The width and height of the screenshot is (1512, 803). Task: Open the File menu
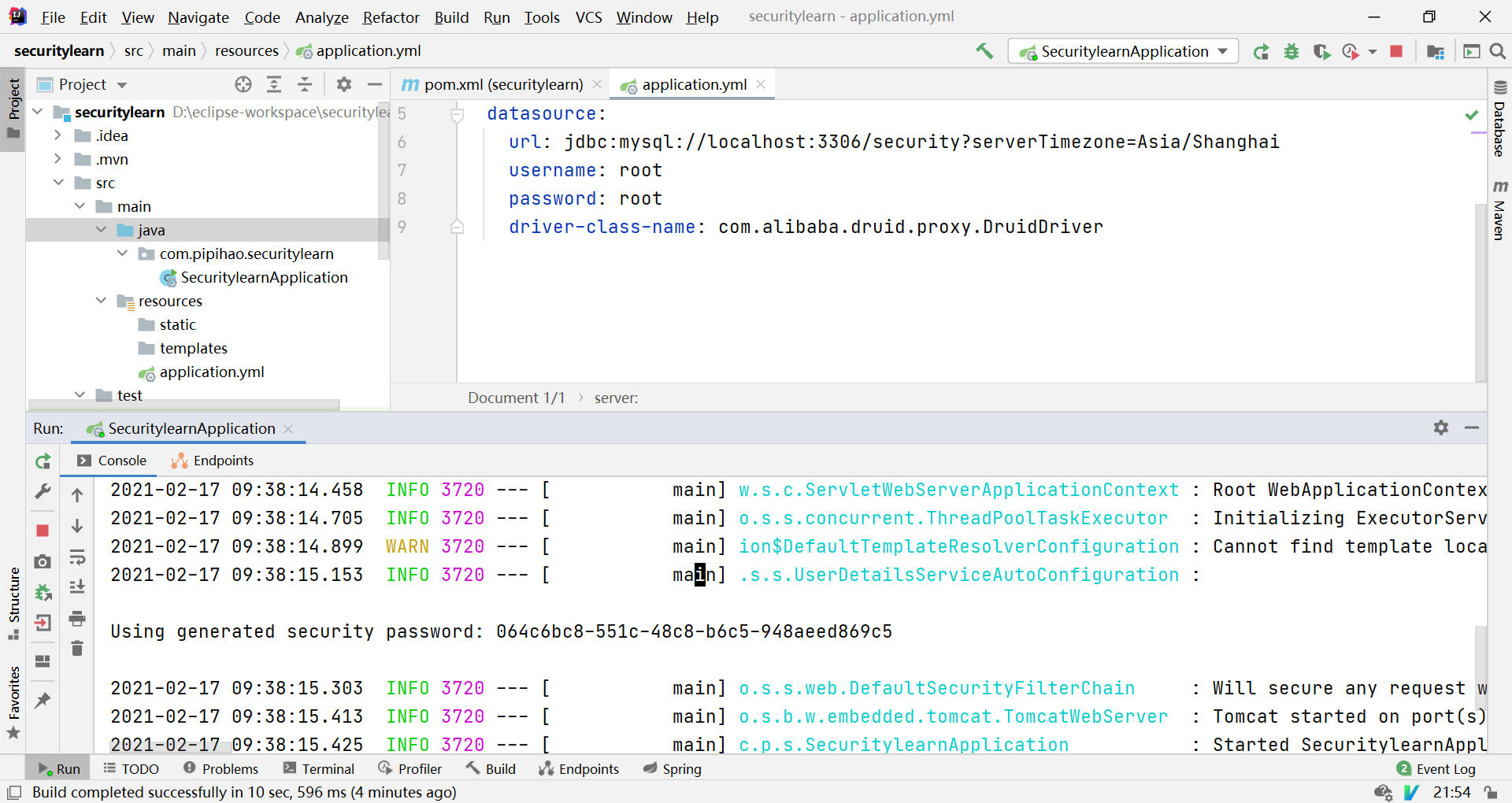tap(53, 17)
